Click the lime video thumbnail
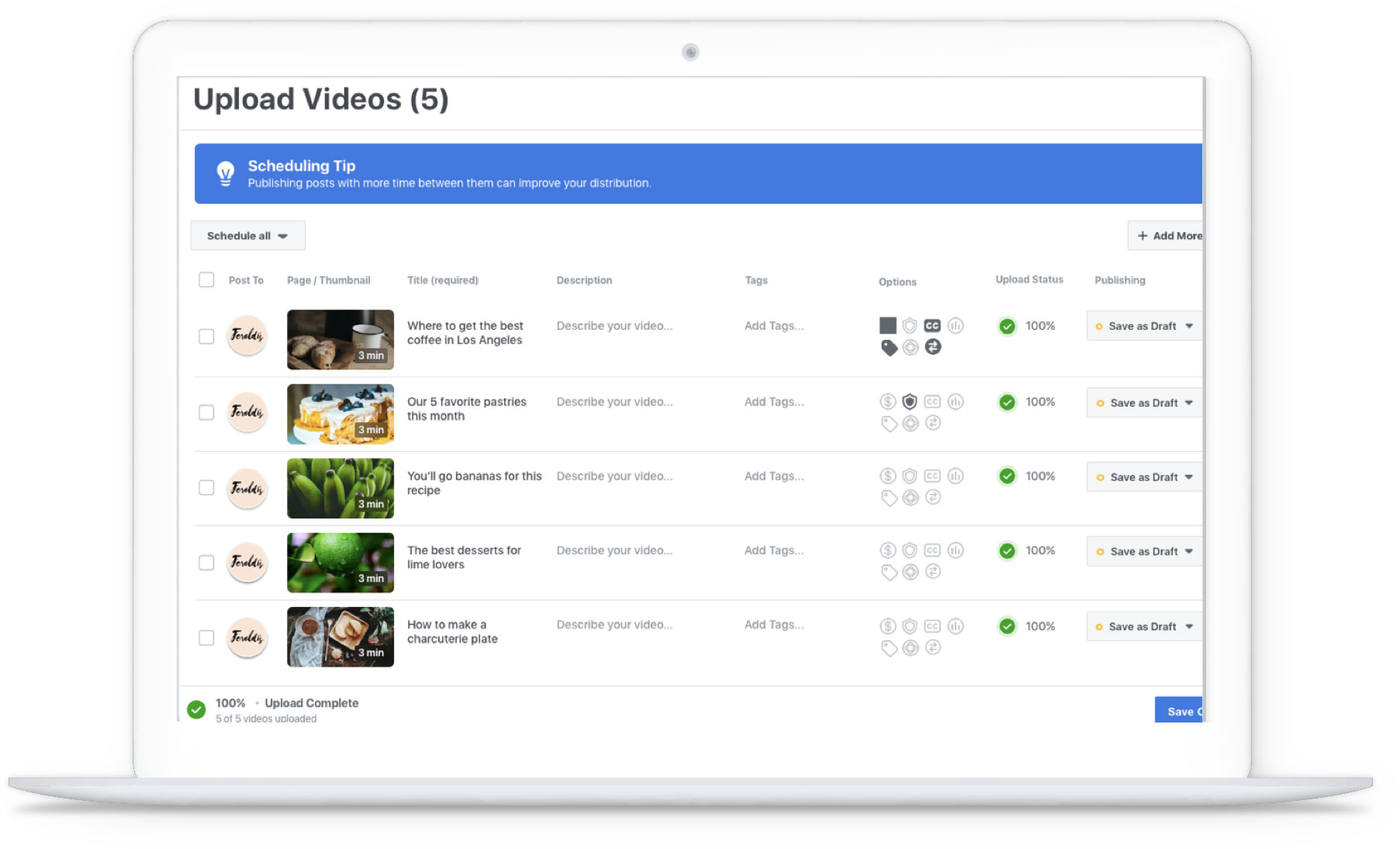Screen dimensions: 1400x849 coord(340,563)
